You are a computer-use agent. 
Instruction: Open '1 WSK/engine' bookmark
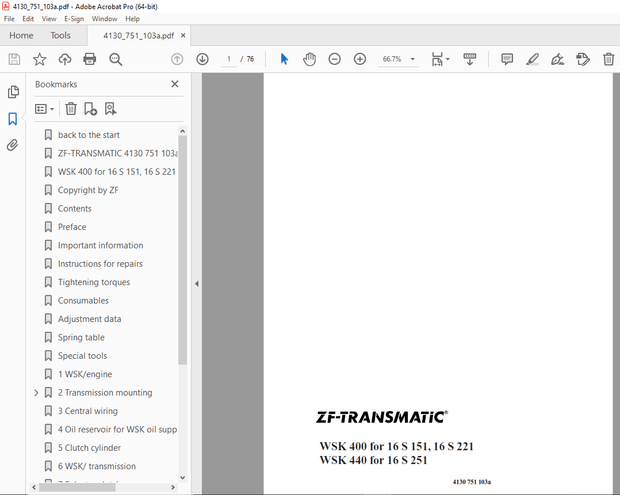click(85, 374)
